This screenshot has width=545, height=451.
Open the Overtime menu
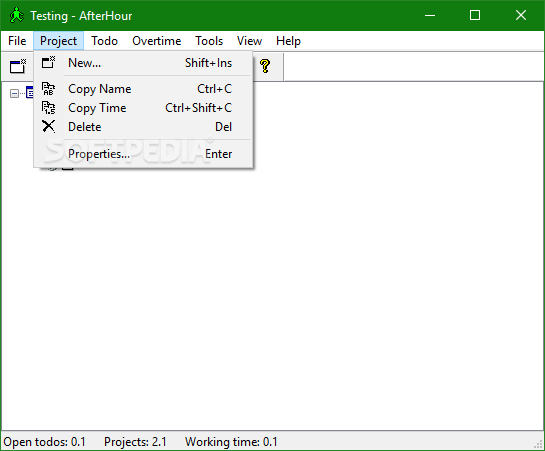(156, 41)
